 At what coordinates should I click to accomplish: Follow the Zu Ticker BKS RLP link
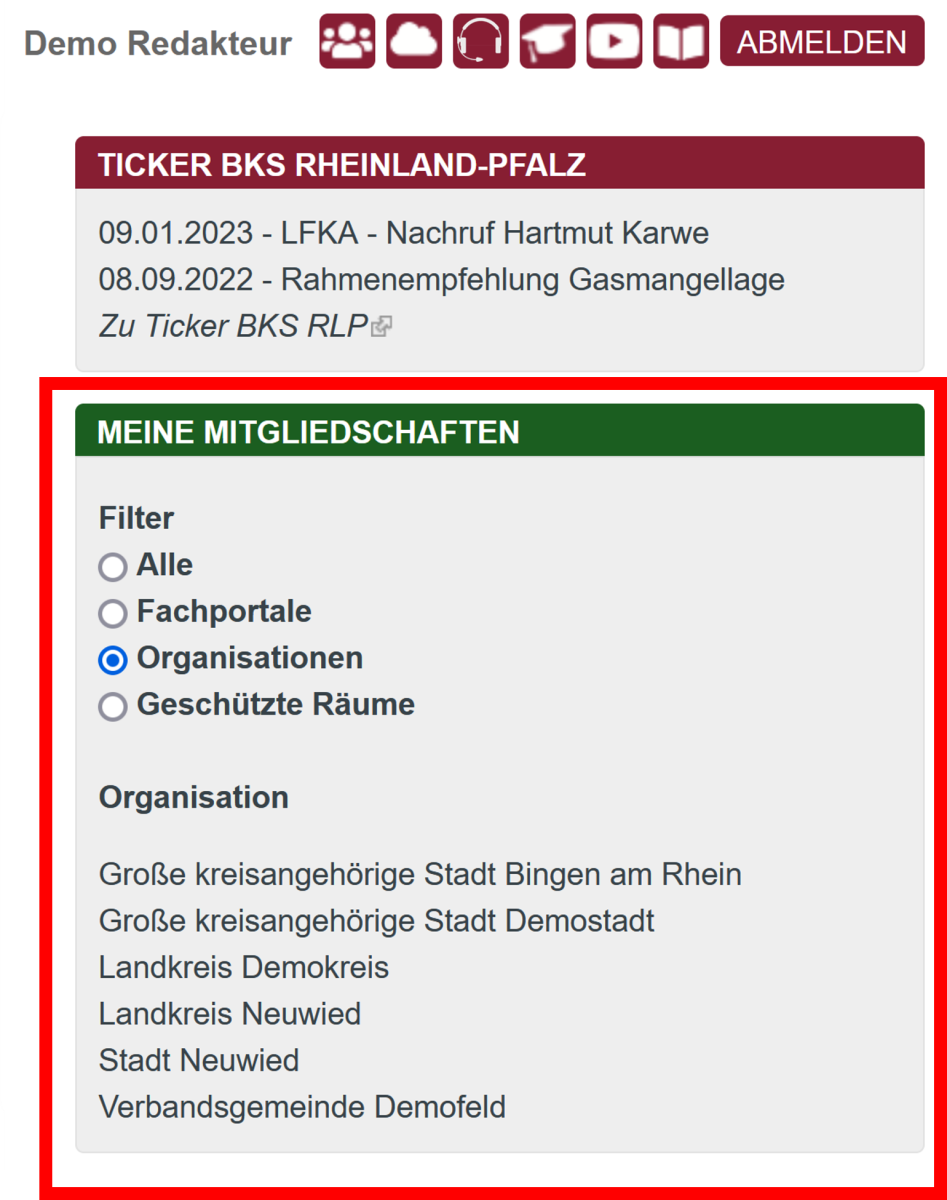[x=233, y=326]
